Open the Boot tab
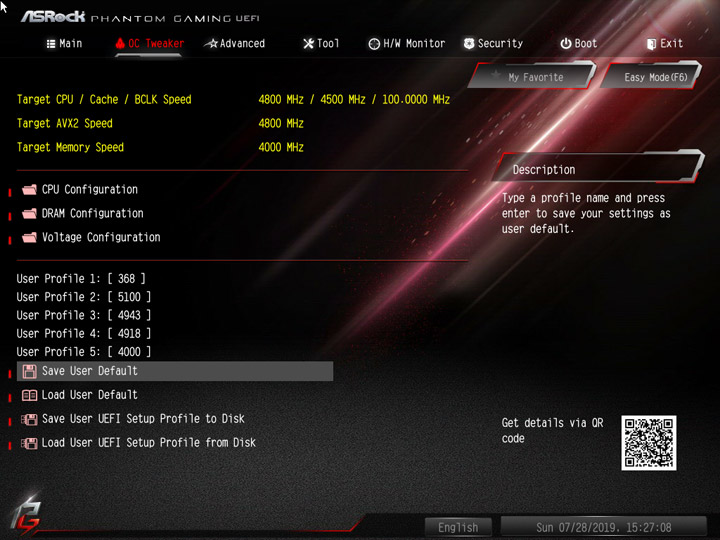720x540 pixels. 579,44
